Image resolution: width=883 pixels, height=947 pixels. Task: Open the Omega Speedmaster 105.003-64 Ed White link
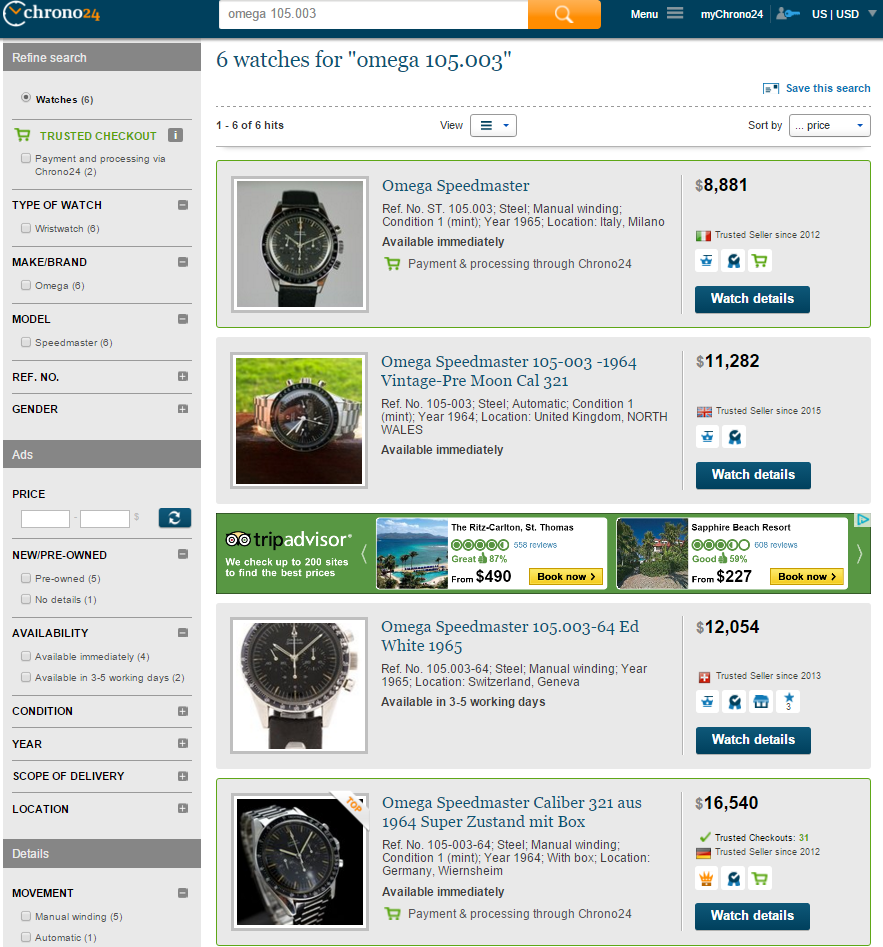tap(510, 636)
